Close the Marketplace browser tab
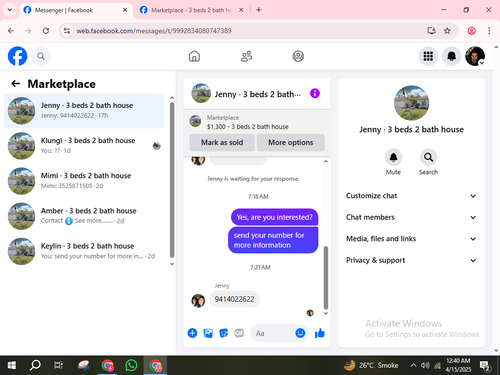This screenshot has width=500, height=375. point(241,10)
